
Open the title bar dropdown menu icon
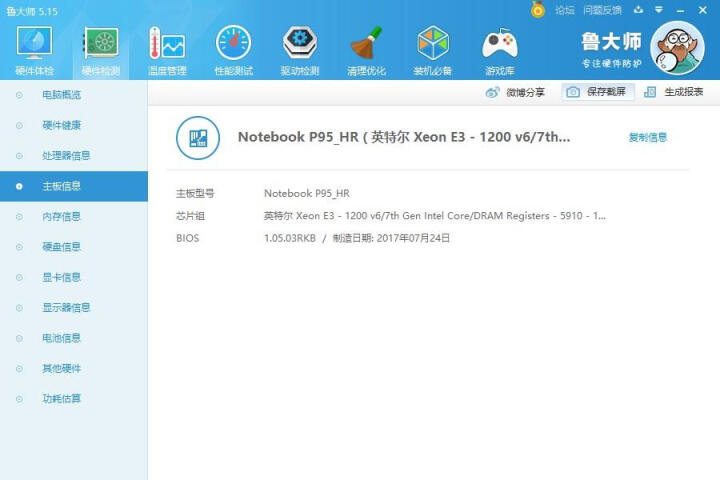[659, 10]
